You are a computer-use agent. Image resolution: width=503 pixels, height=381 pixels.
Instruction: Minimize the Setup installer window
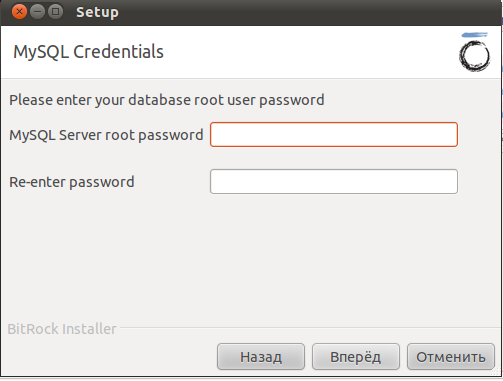click(x=37, y=12)
